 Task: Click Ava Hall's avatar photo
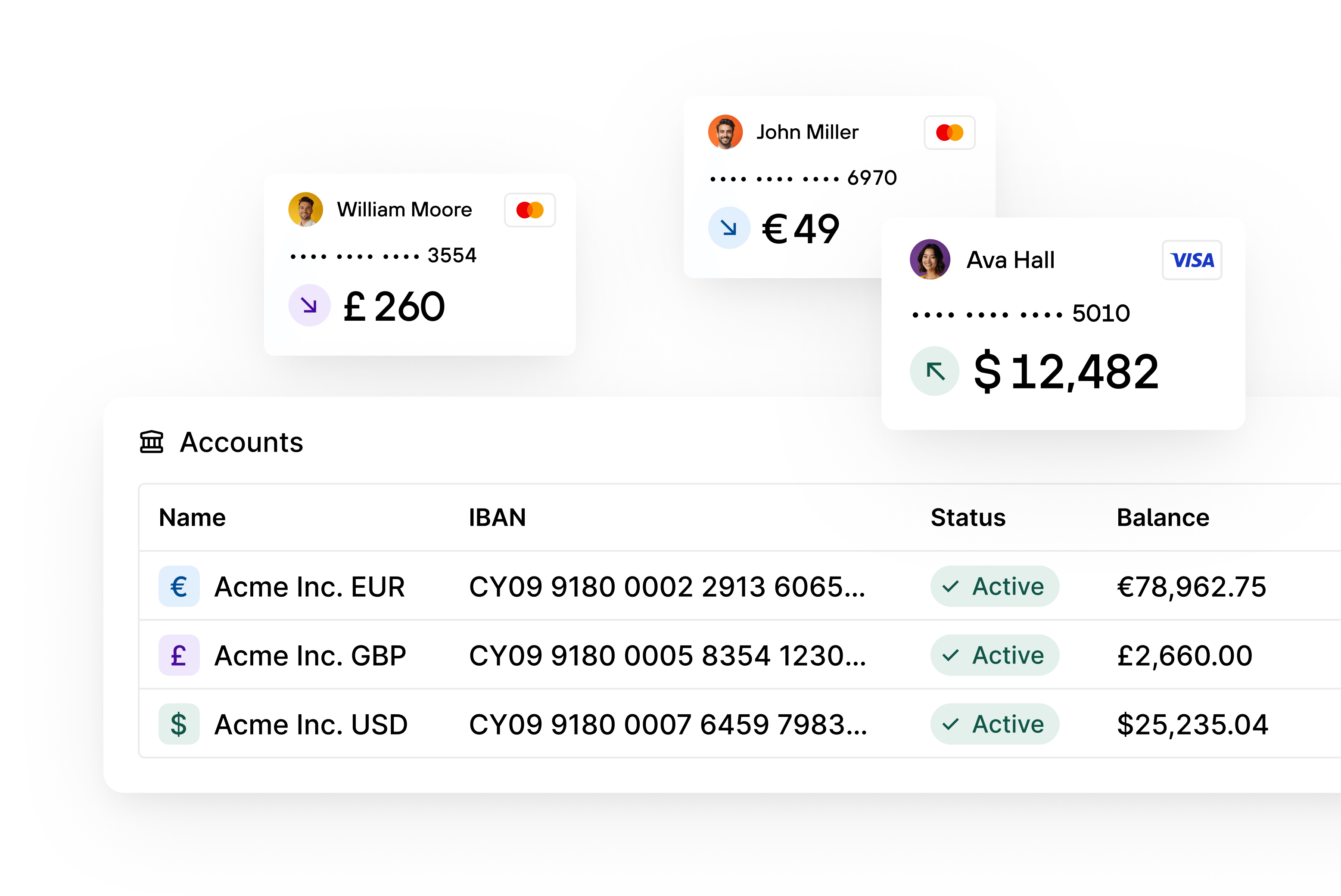(930, 260)
